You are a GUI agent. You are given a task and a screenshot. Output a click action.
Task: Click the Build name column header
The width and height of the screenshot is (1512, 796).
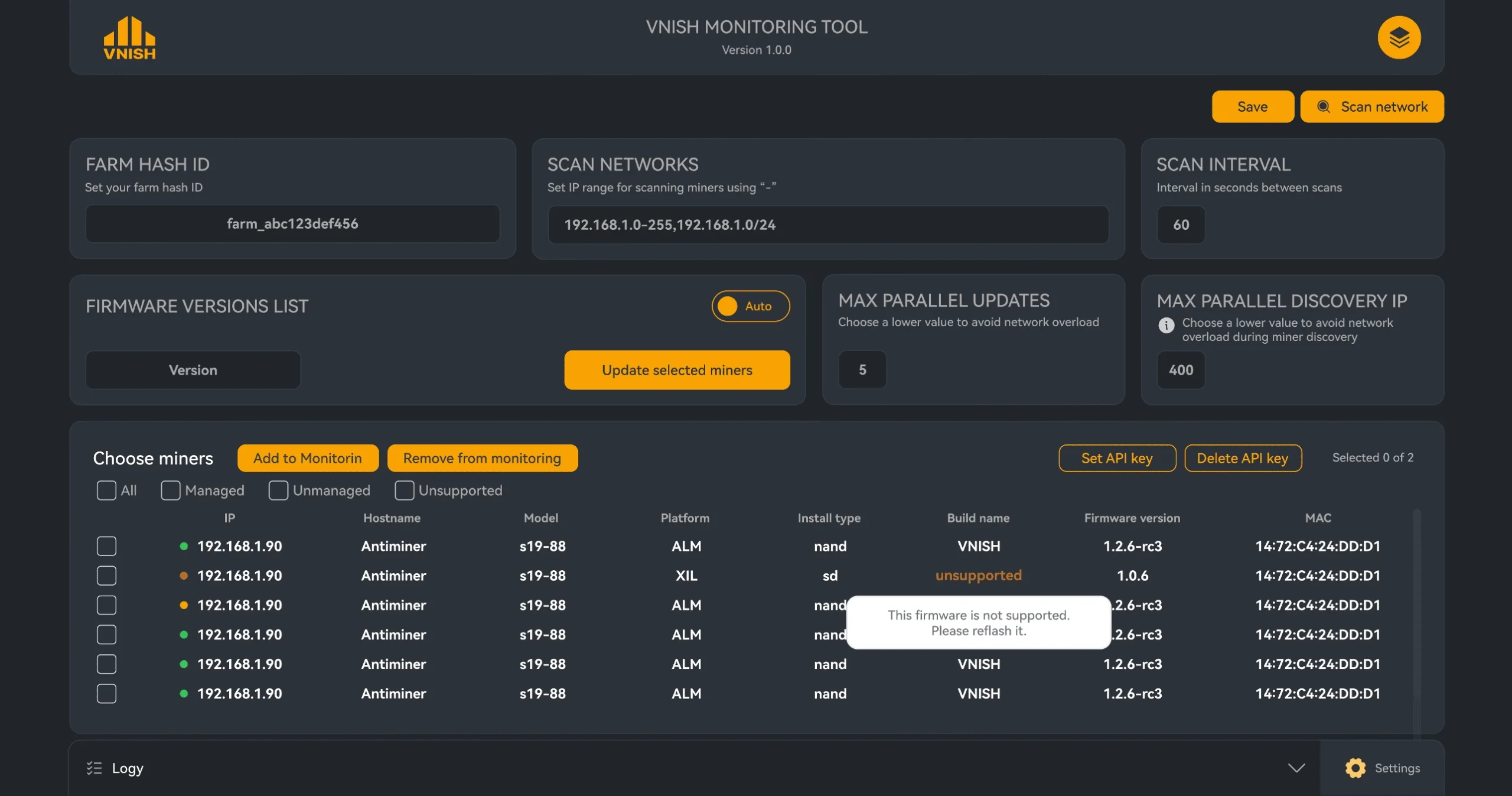point(978,518)
